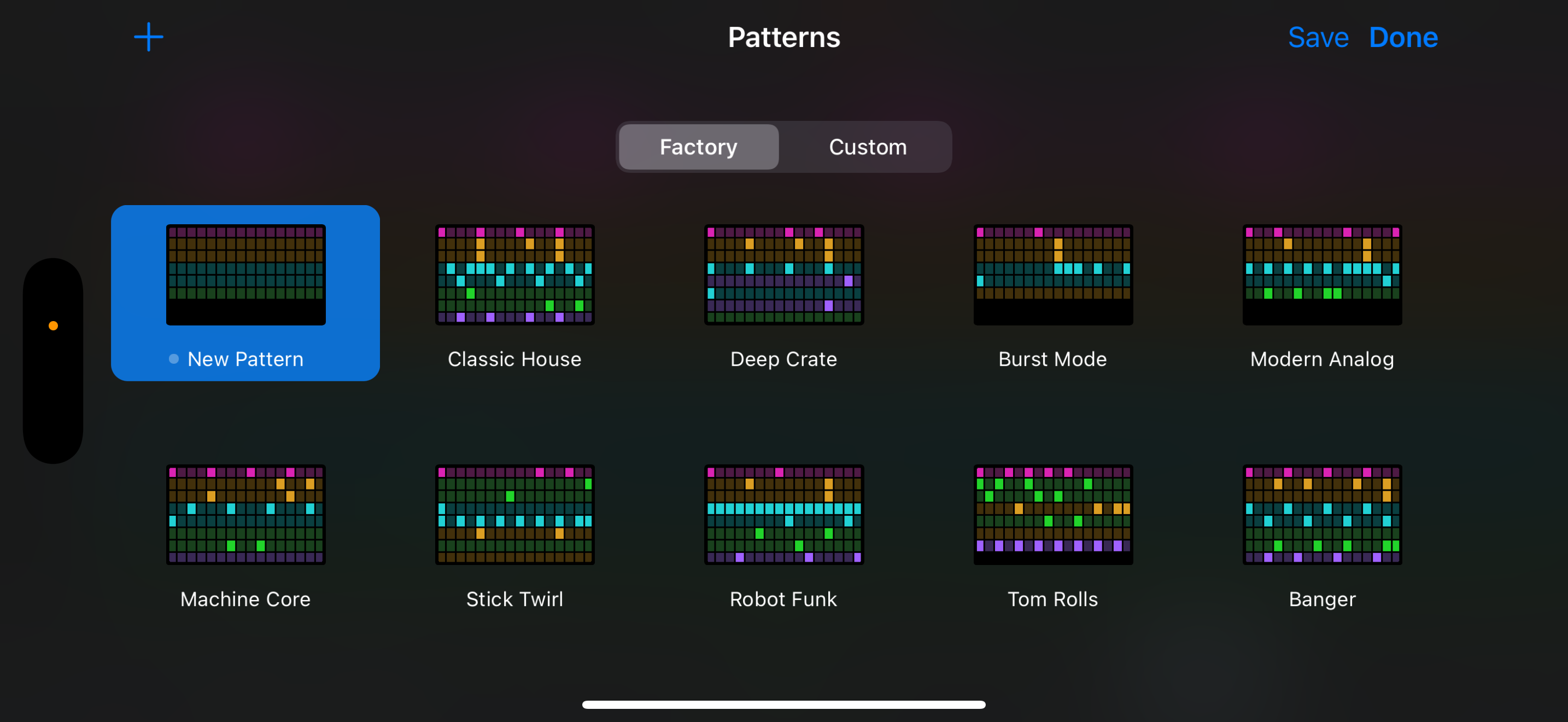Click the 'Stick Twirl' label
This screenshot has width=1568, height=722.
(x=515, y=599)
